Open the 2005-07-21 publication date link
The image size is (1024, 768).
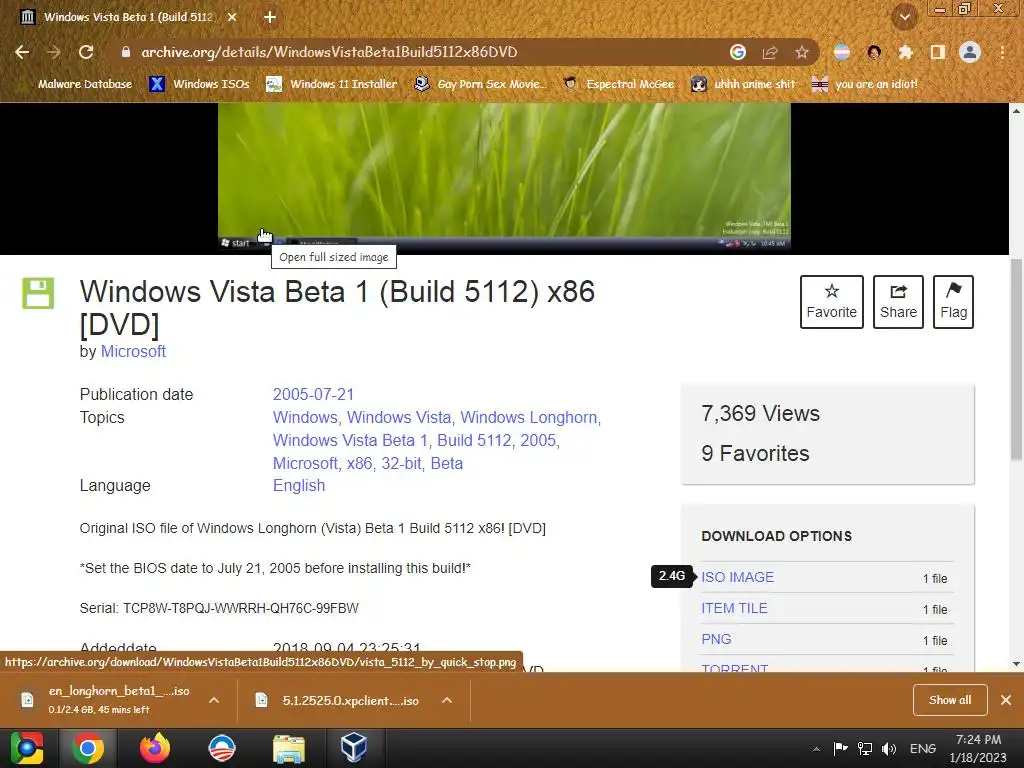click(313, 394)
